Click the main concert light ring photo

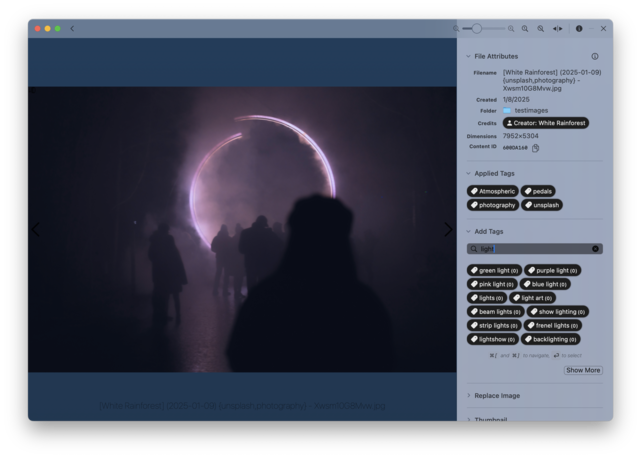(x=242, y=229)
